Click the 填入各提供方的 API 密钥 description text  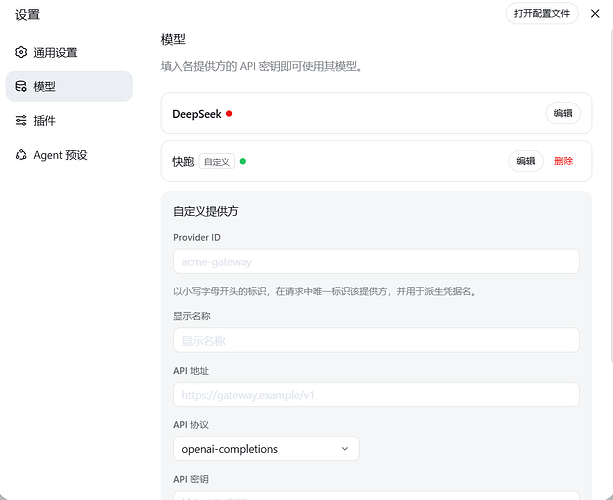[262, 66]
